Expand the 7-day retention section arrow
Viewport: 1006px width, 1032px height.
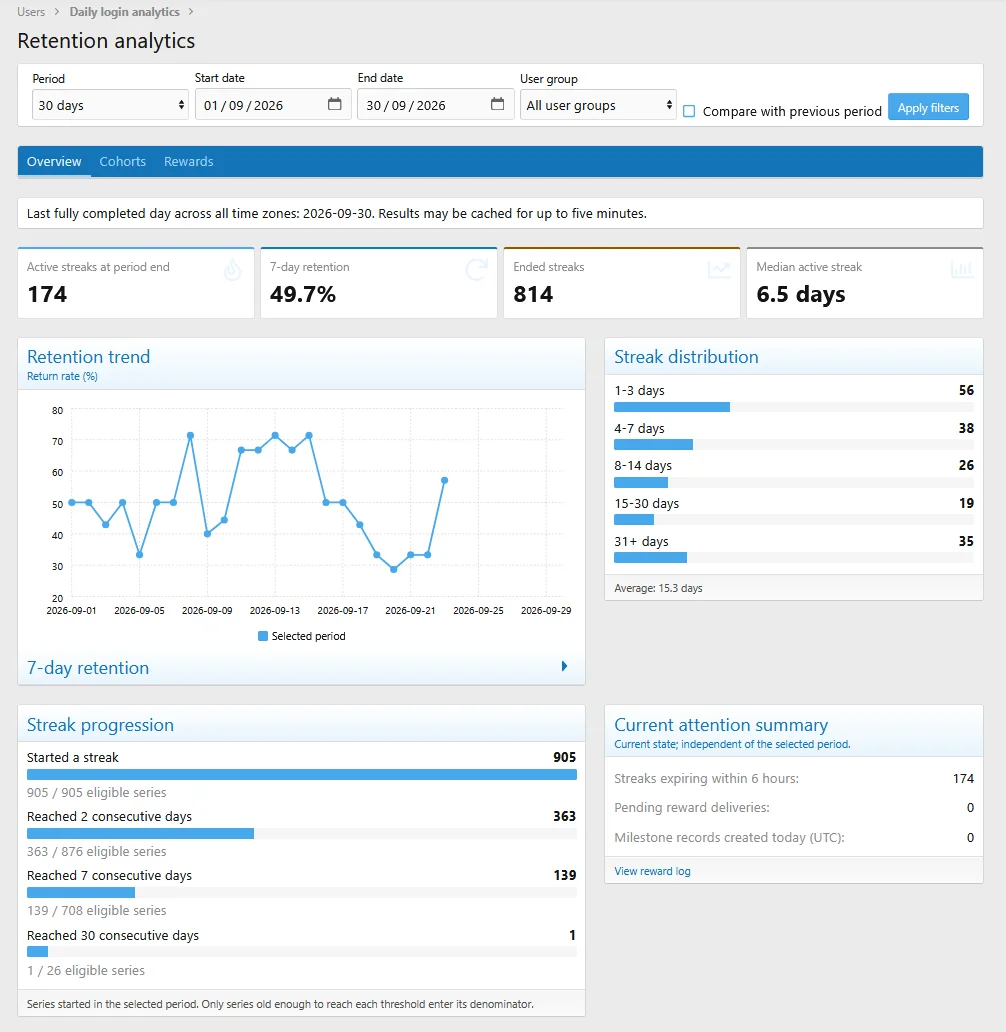564,666
